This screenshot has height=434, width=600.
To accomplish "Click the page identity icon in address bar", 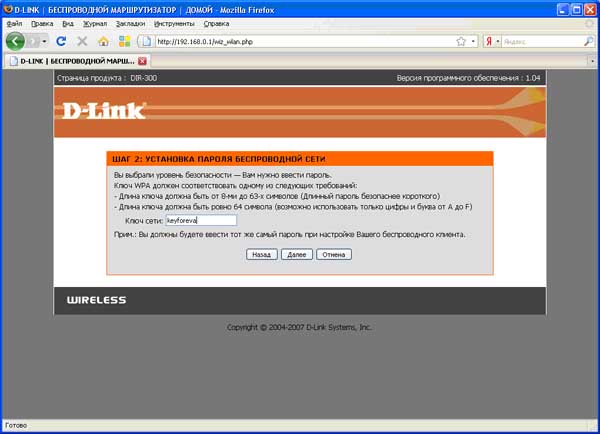I will [x=147, y=41].
